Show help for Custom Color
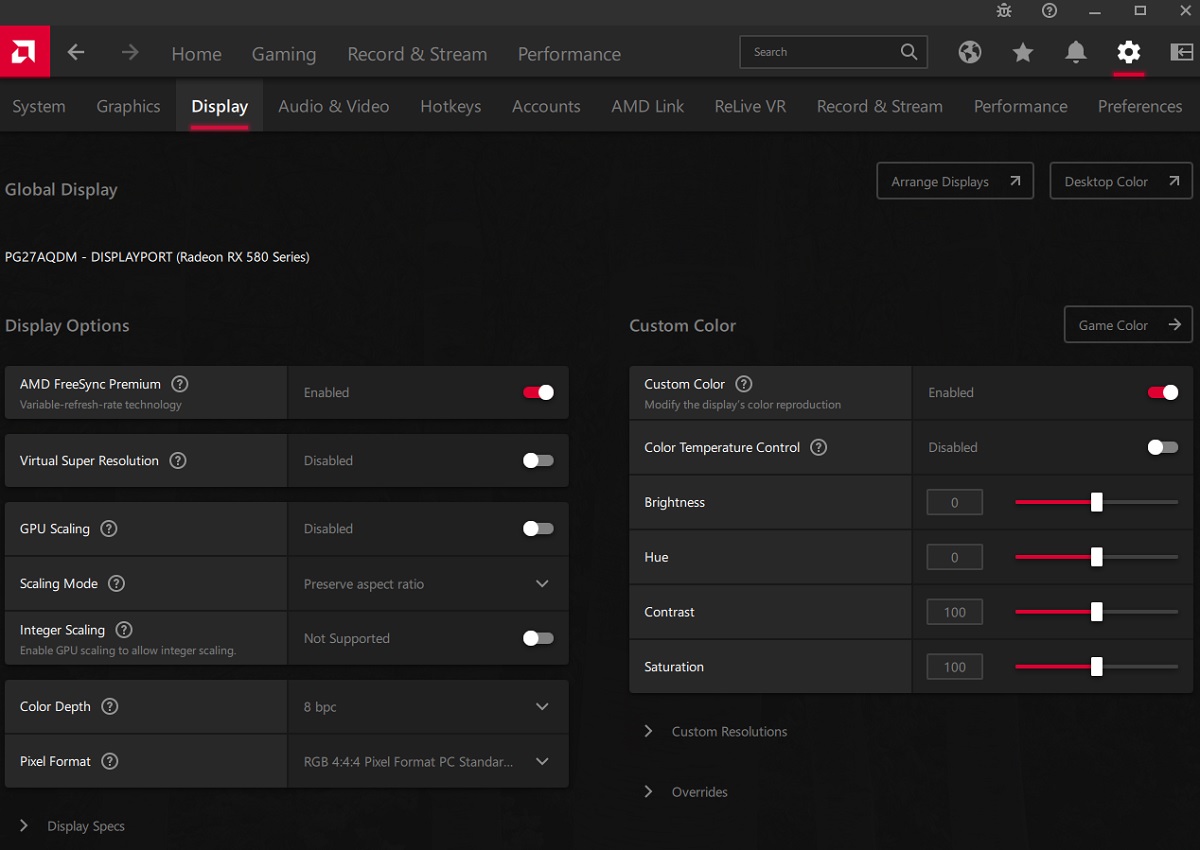Image resolution: width=1200 pixels, height=850 pixels. [744, 384]
